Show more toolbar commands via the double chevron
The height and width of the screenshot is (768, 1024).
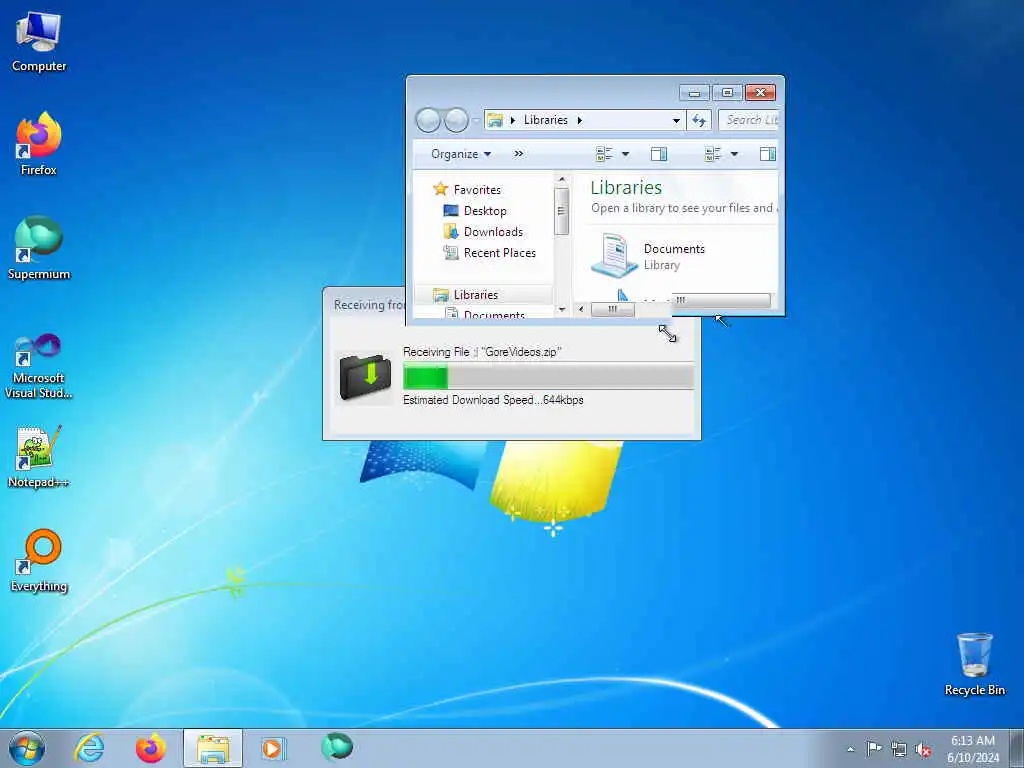[x=519, y=154]
